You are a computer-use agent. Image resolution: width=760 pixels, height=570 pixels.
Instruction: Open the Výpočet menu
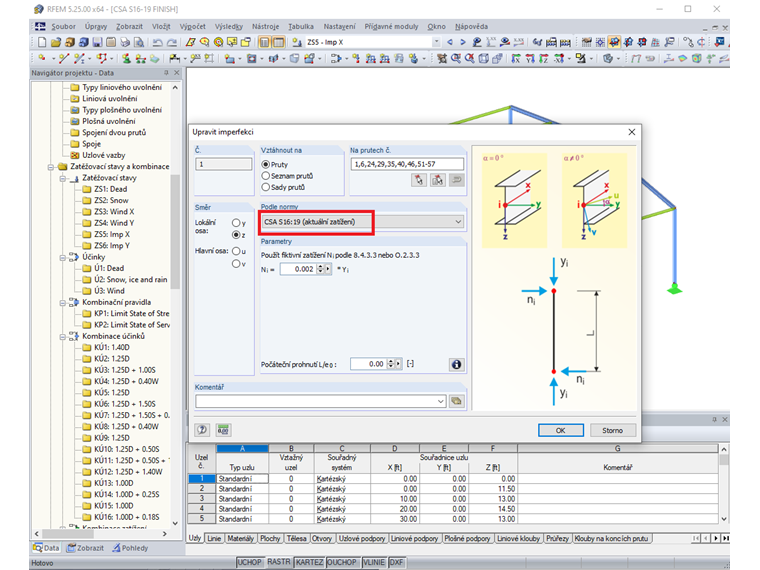(x=192, y=27)
